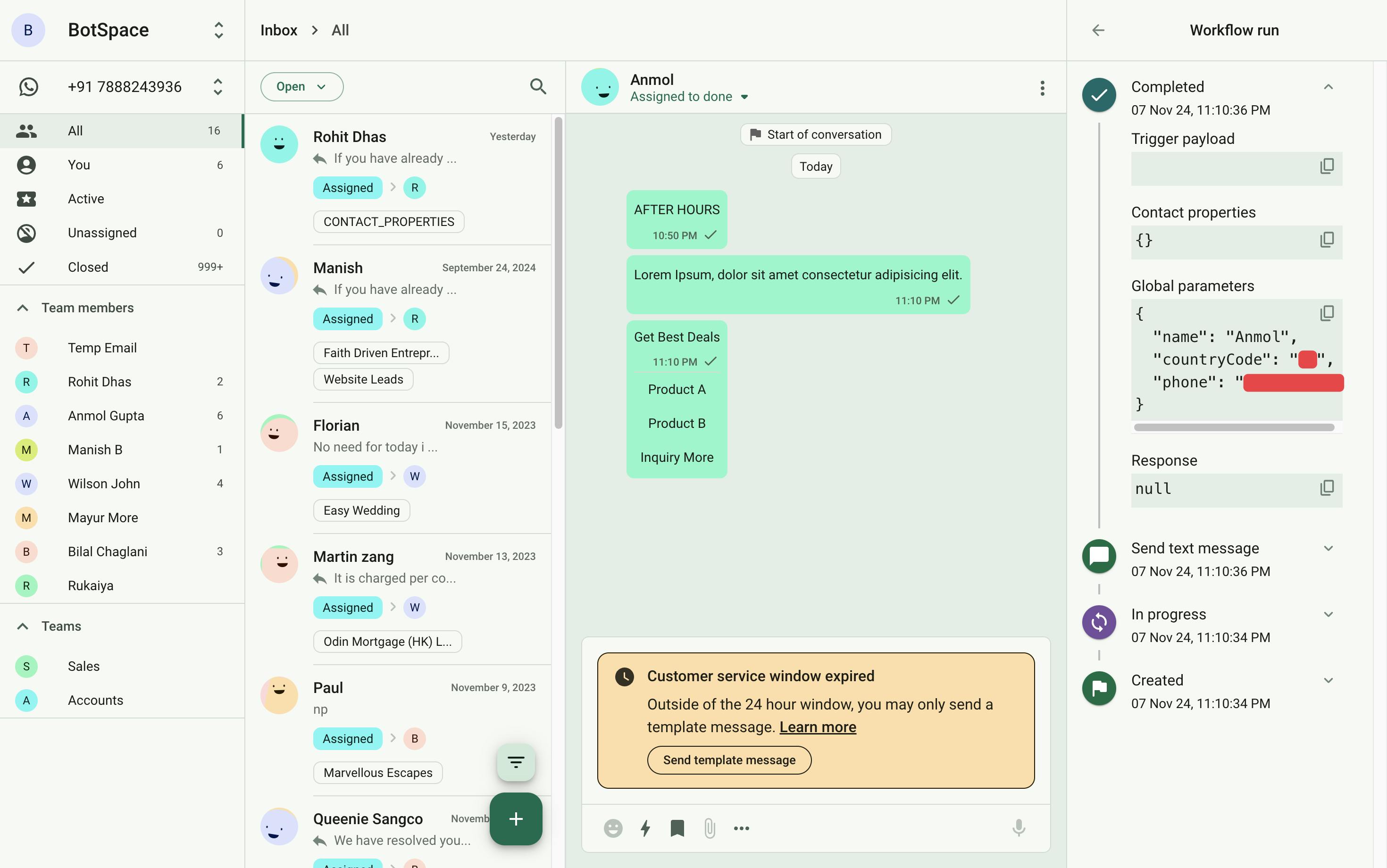Screen dimensions: 1387x868
Task: Expand the Send text message step
Action: click(x=1328, y=548)
